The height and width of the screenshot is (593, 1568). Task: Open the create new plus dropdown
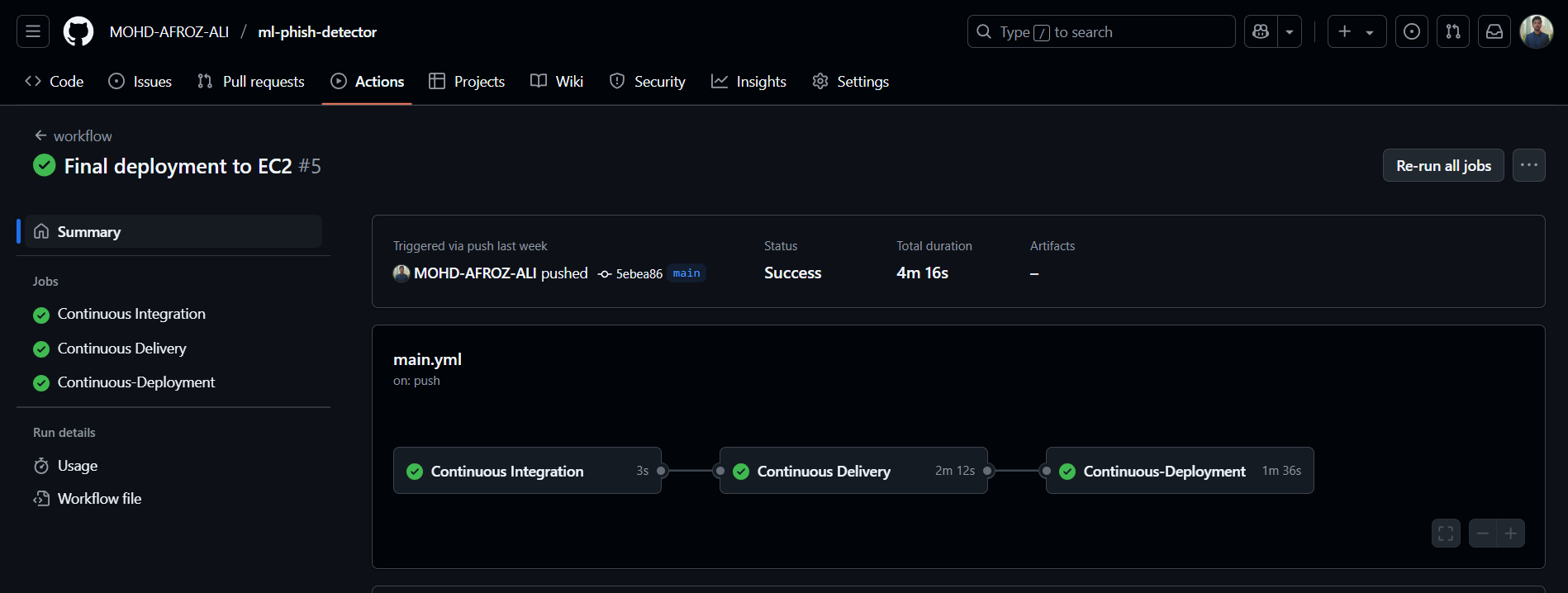[1357, 31]
